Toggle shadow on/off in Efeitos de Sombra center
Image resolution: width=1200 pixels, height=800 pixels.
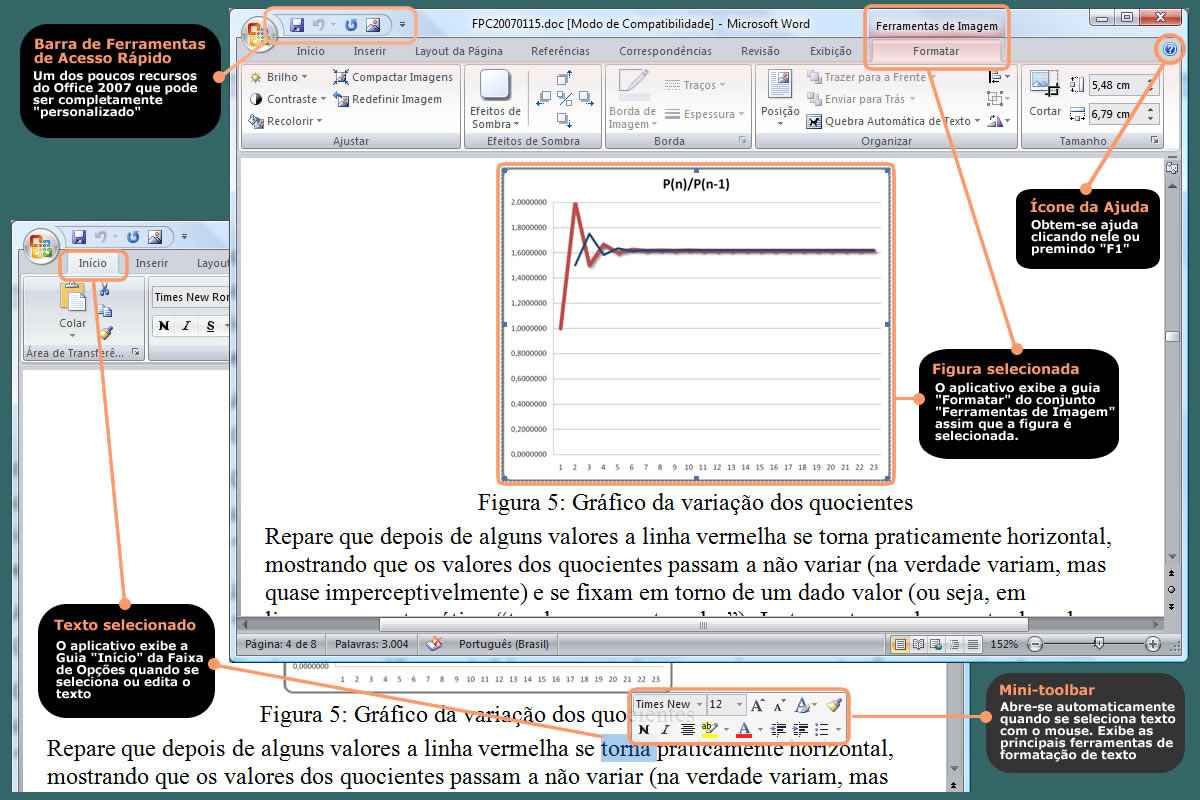coord(564,98)
